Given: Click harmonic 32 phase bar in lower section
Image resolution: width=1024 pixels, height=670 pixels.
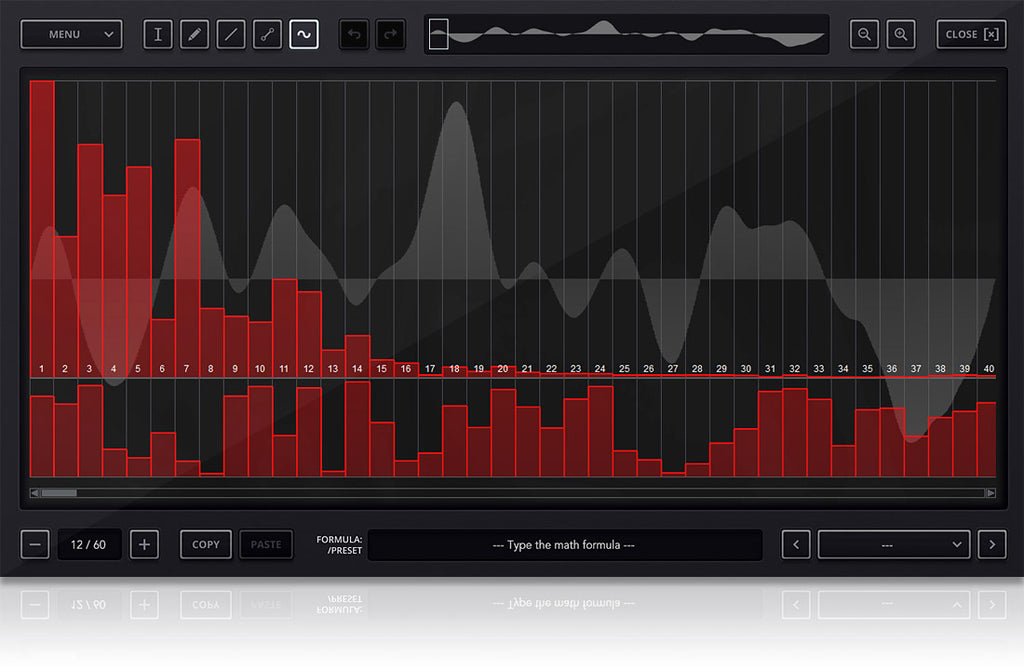Looking at the screenshot, I should pyautogui.click(x=795, y=432).
